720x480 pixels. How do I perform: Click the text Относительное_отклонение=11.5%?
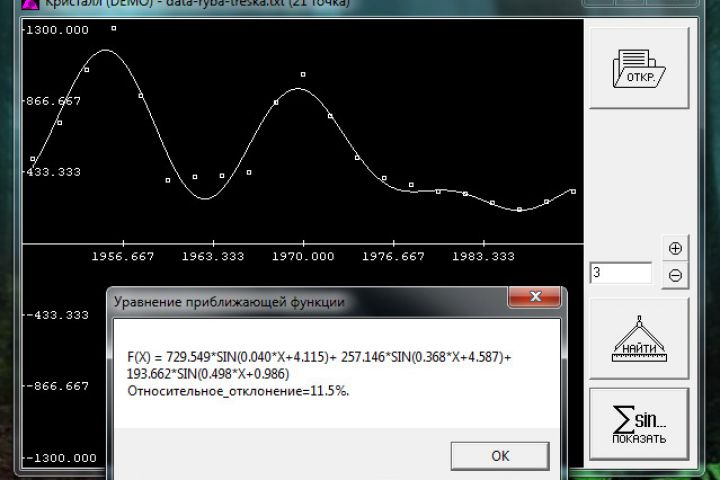click(238, 391)
